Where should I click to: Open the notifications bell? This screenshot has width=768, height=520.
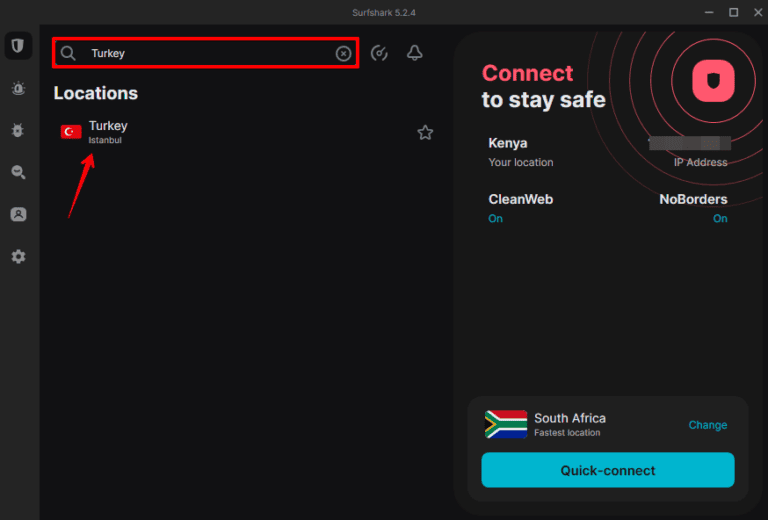tap(415, 53)
